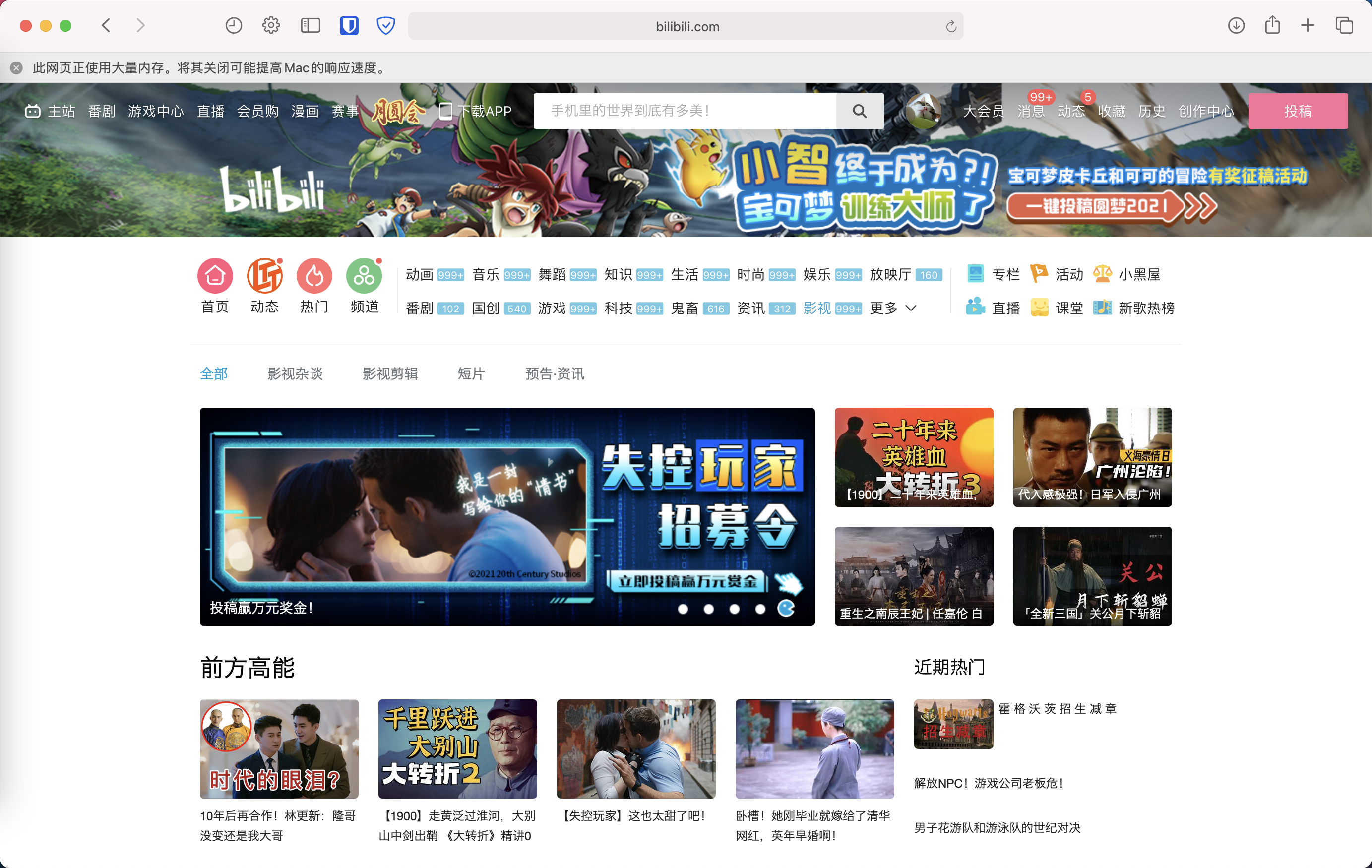Switch to 预告·资讯 tab

(x=555, y=373)
